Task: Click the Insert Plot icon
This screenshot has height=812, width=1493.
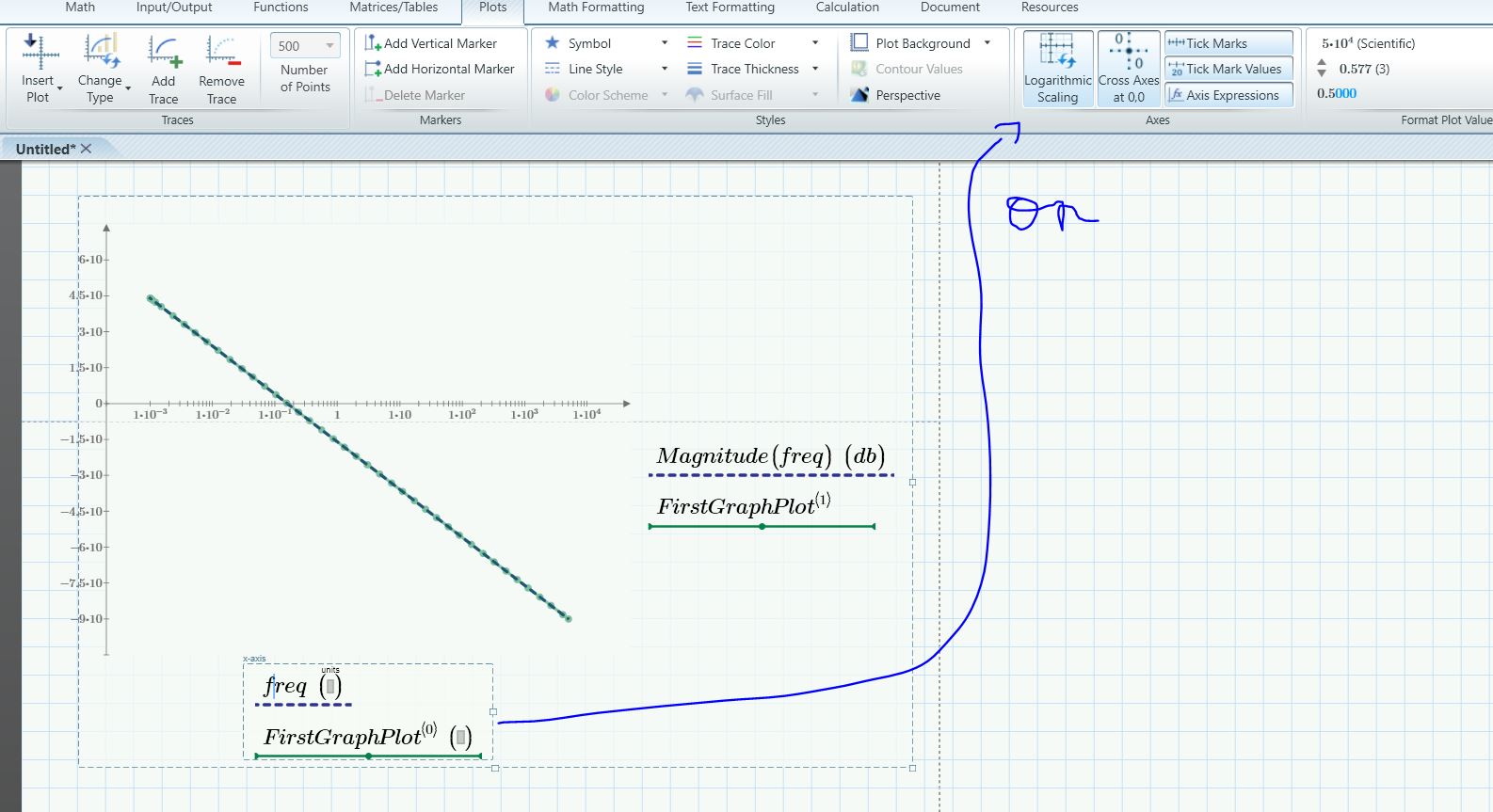Action: click(39, 53)
